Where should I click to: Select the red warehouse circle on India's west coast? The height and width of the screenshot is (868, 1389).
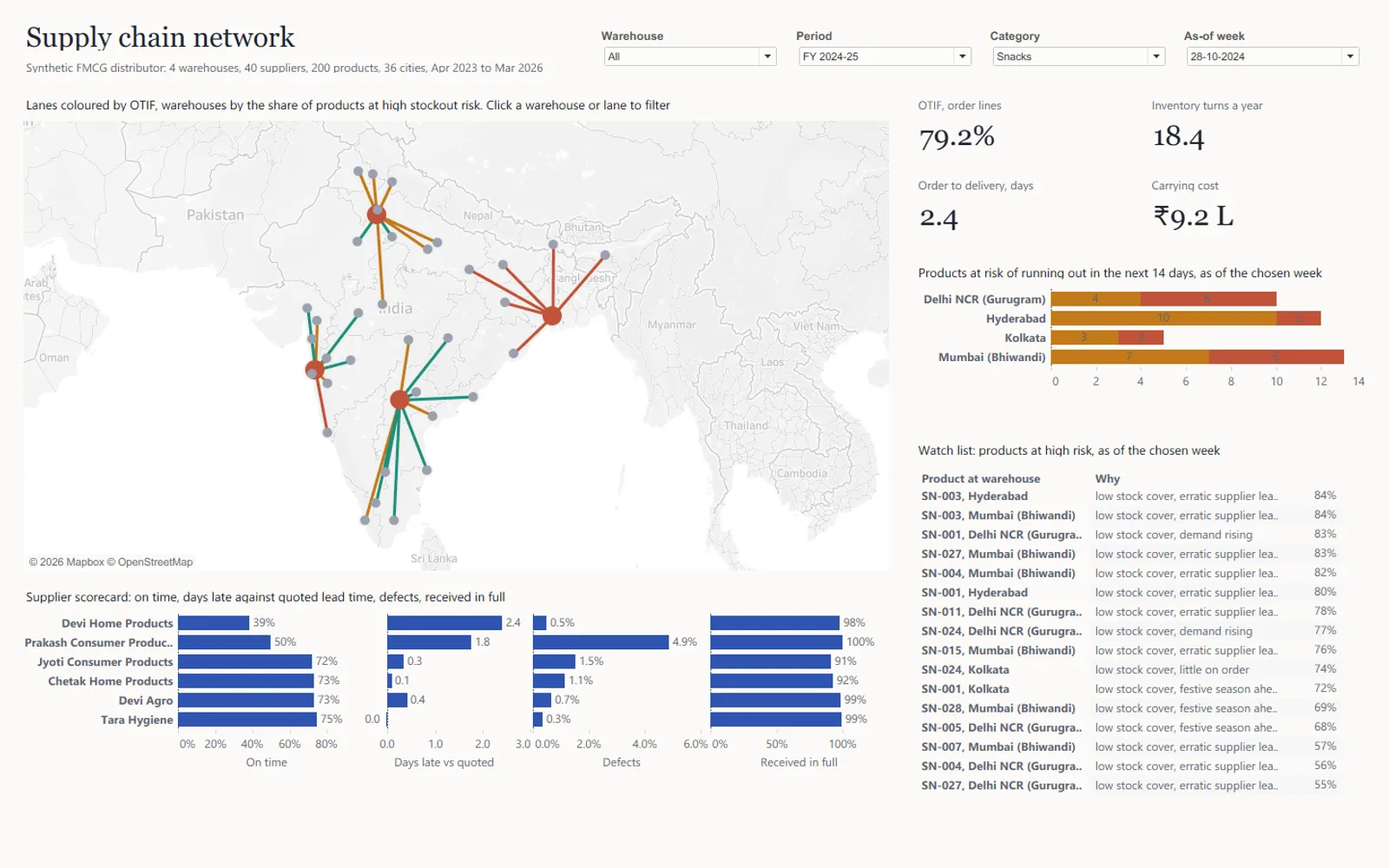314,369
